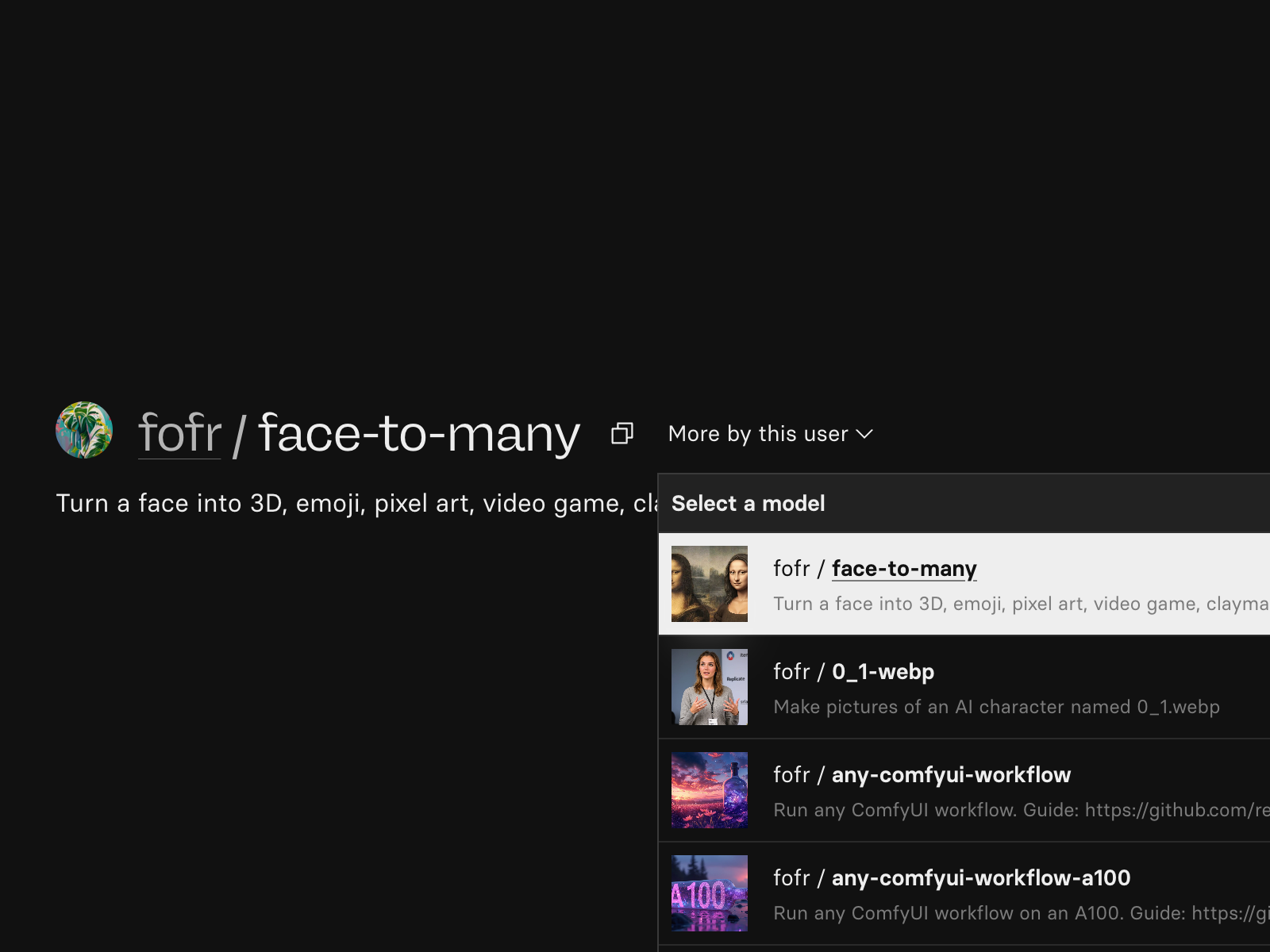Image resolution: width=1270 pixels, height=952 pixels.
Task: Copy model name with the copy icon
Action: click(622, 433)
